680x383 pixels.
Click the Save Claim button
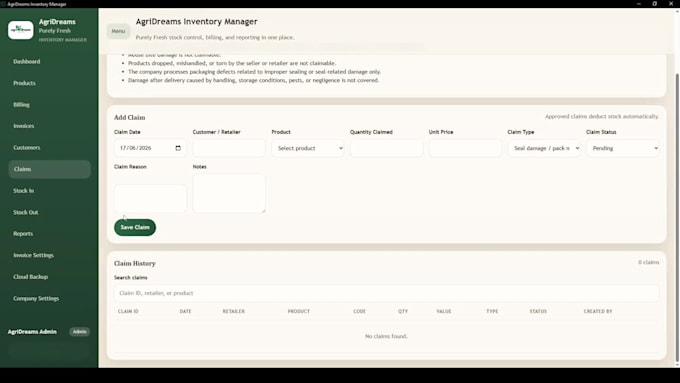tap(135, 227)
